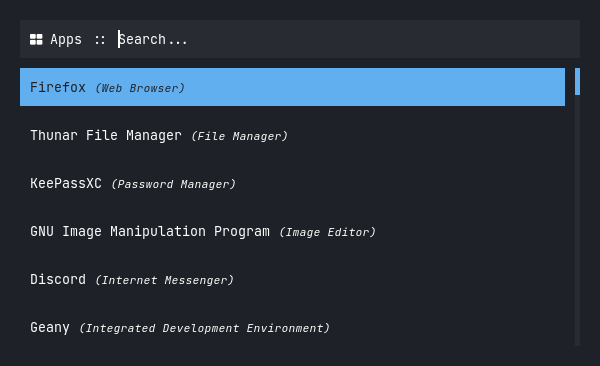This screenshot has height=366, width=600.
Task: Launch KeePassXC
Action: pos(292,183)
